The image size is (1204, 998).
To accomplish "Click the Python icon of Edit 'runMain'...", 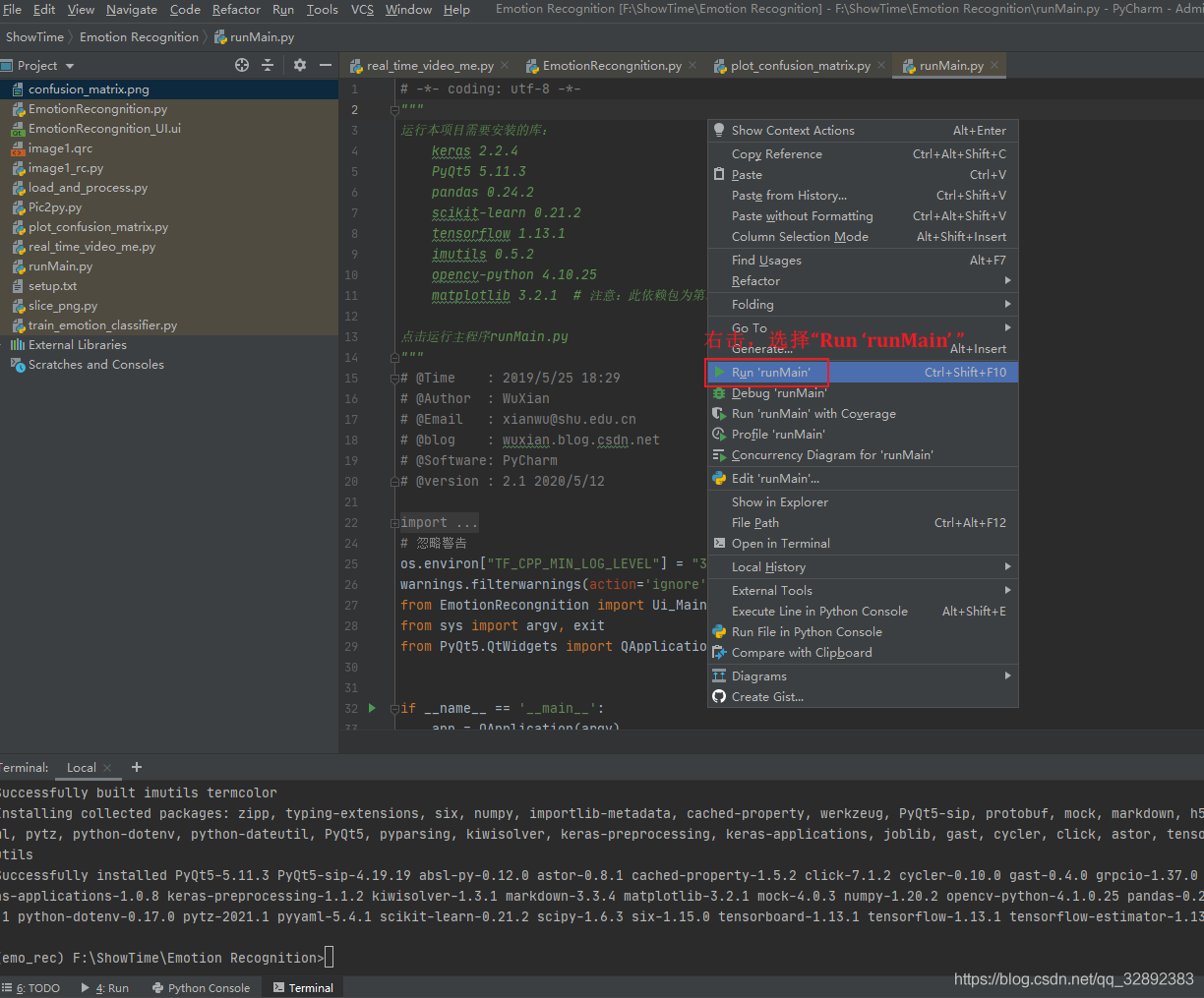I will pos(719,479).
